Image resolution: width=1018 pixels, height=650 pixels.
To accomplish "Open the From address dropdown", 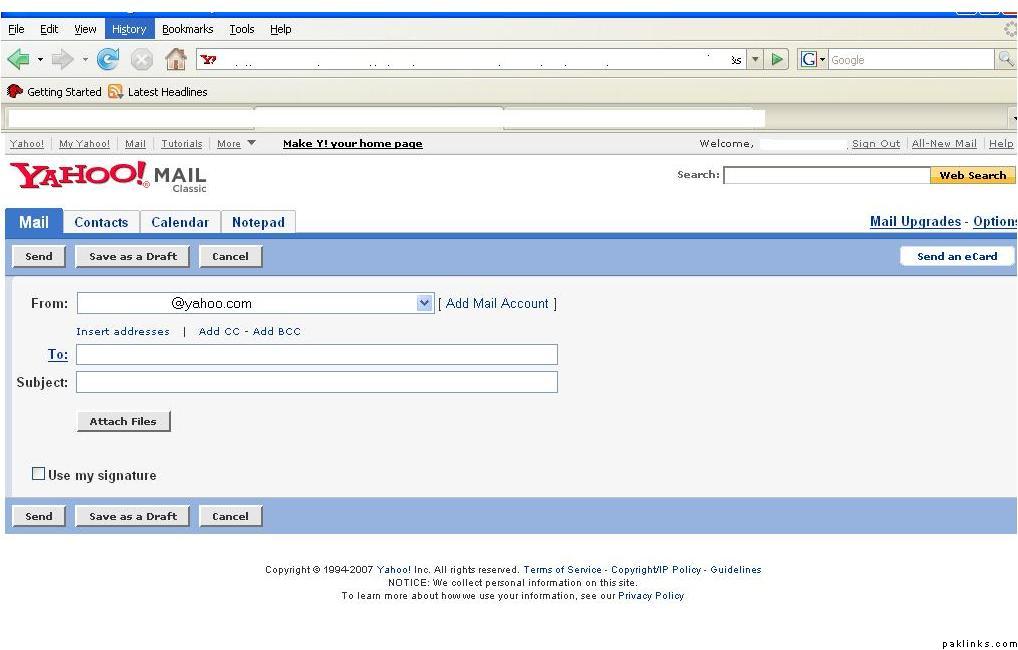I will click(x=425, y=303).
